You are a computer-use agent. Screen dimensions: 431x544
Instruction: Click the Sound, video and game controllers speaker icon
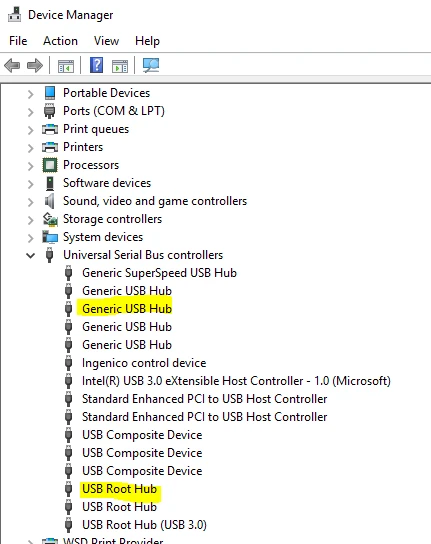tap(50, 201)
